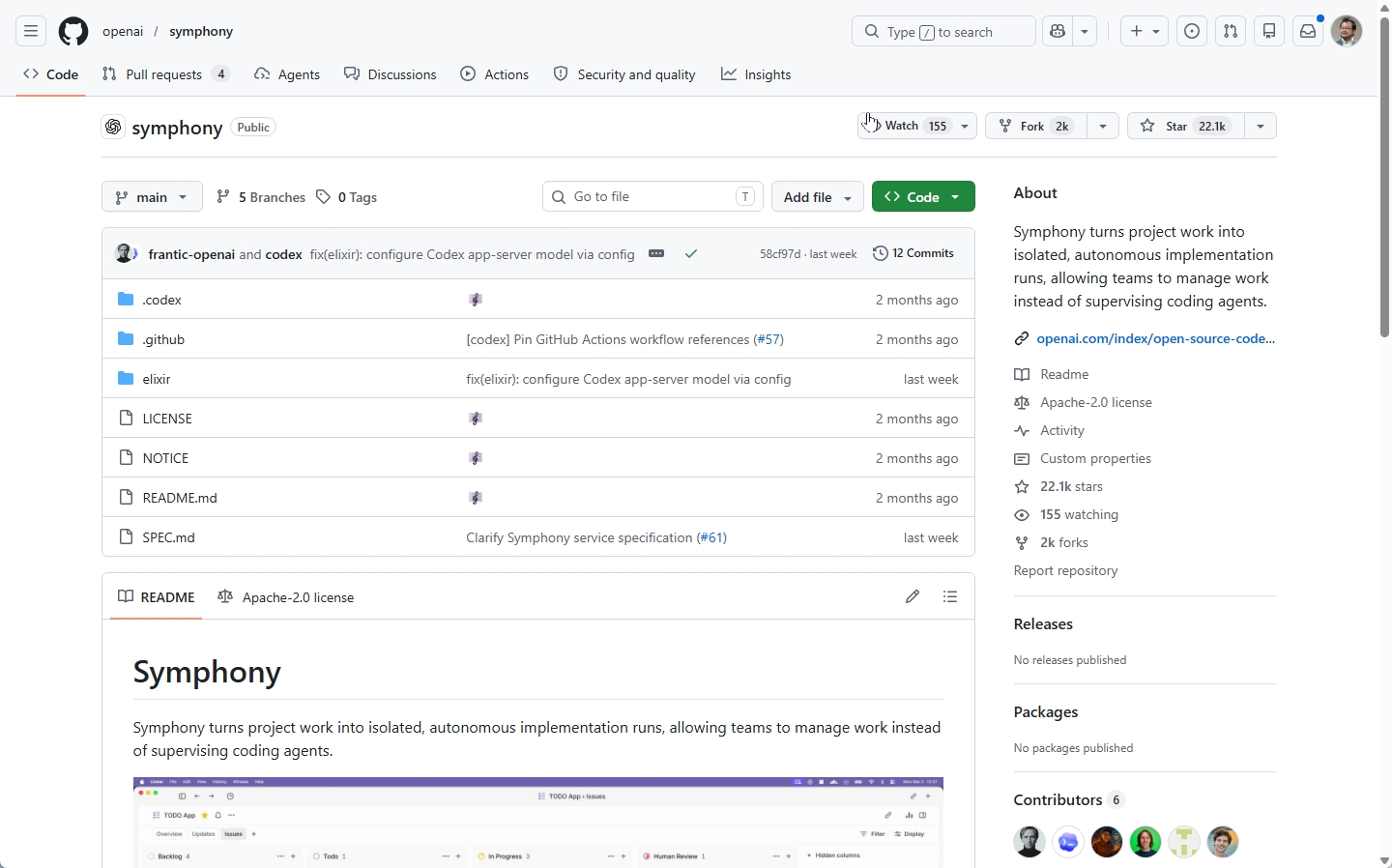View the 2k forks link

[1051, 542]
